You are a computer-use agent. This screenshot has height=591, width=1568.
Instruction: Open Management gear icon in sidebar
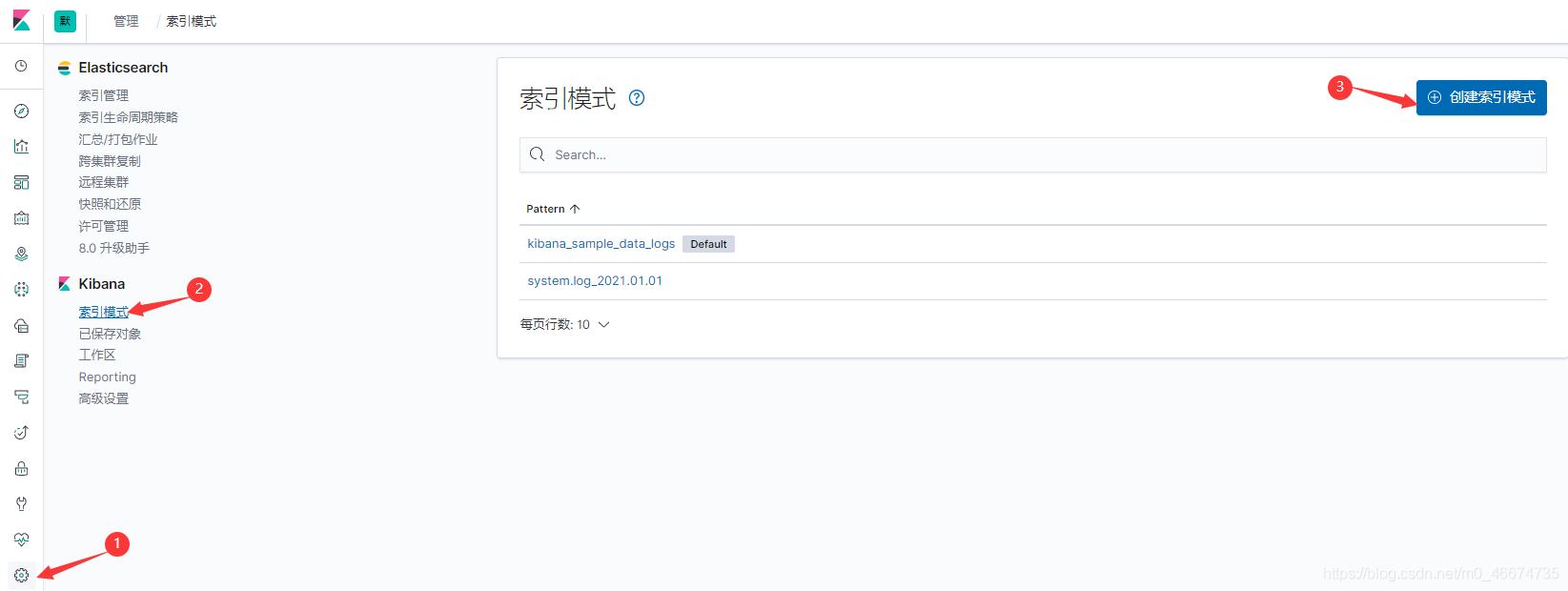21,576
